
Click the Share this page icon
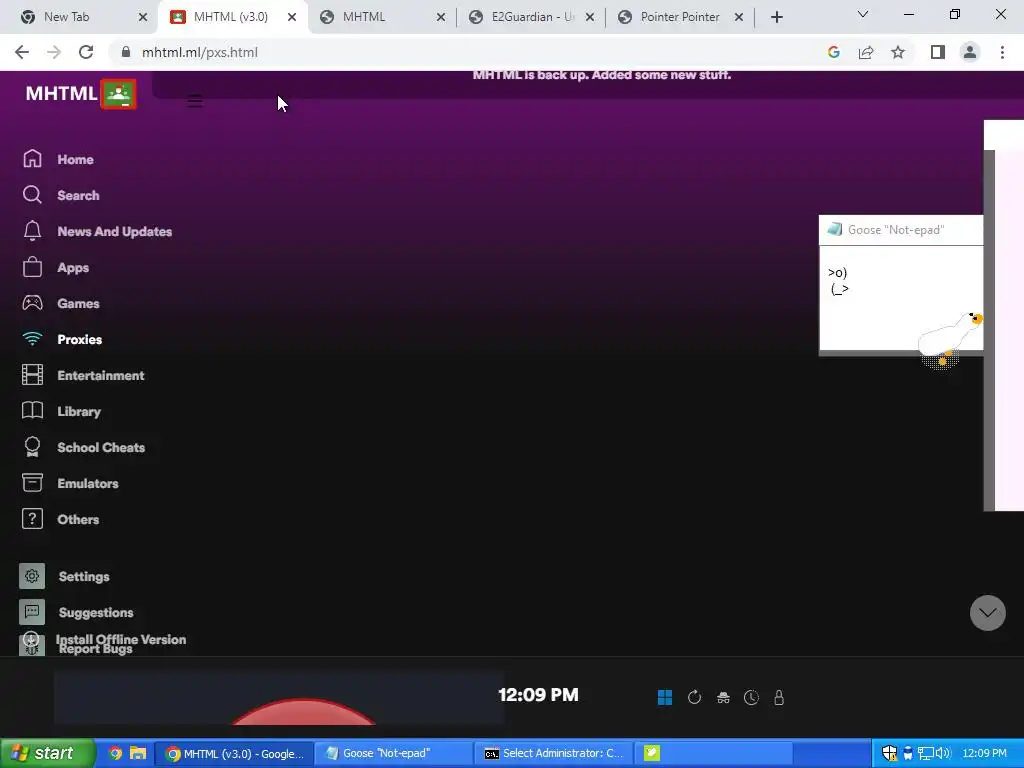pyautogui.click(x=866, y=52)
